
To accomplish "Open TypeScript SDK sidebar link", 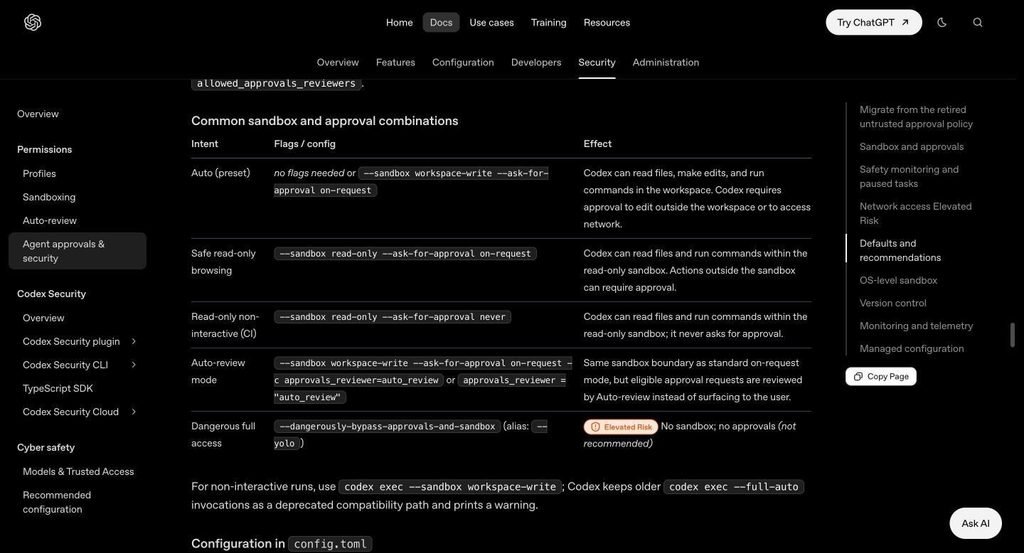I will click(x=57, y=388).
